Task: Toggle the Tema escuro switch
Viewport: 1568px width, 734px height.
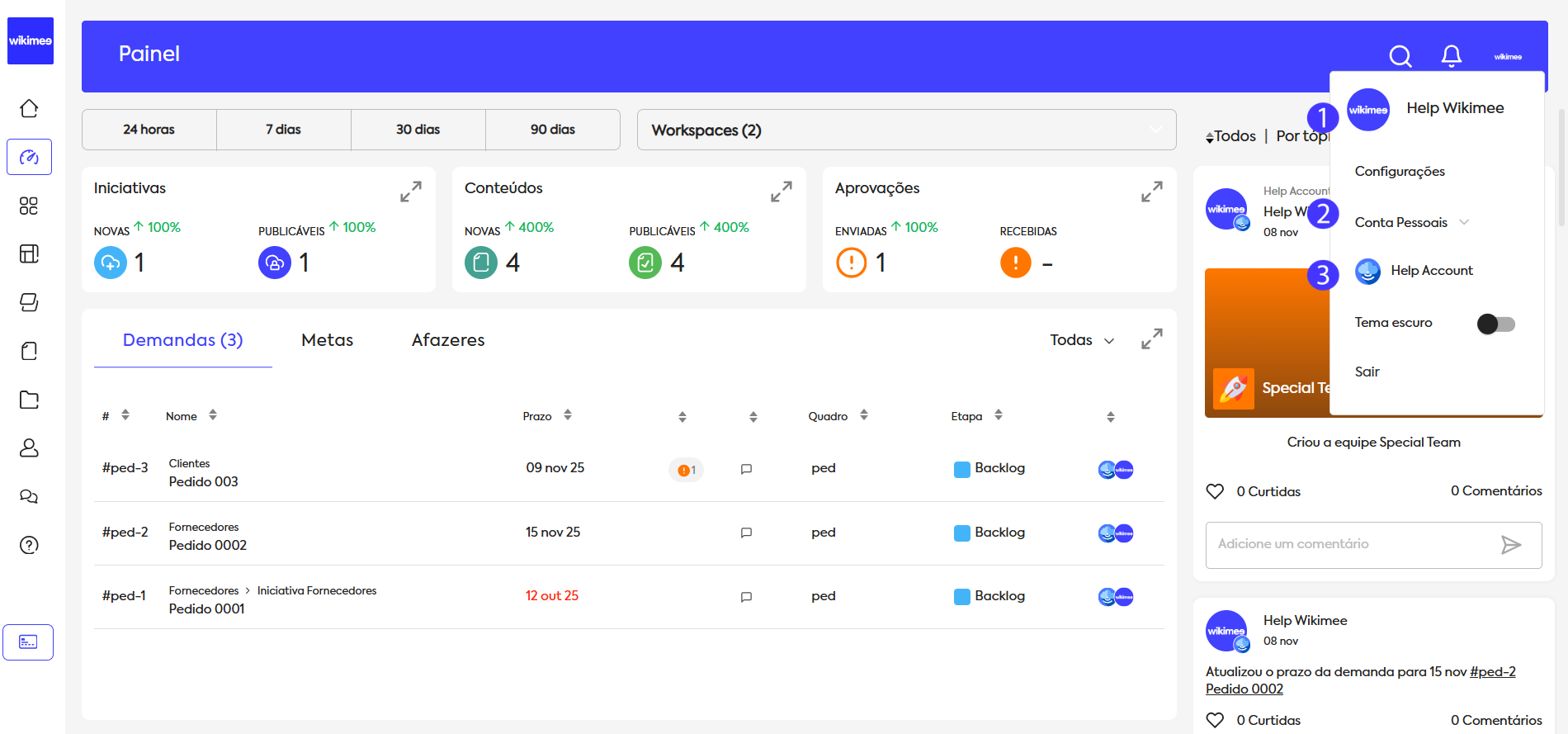Action: pyautogui.click(x=1495, y=324)
